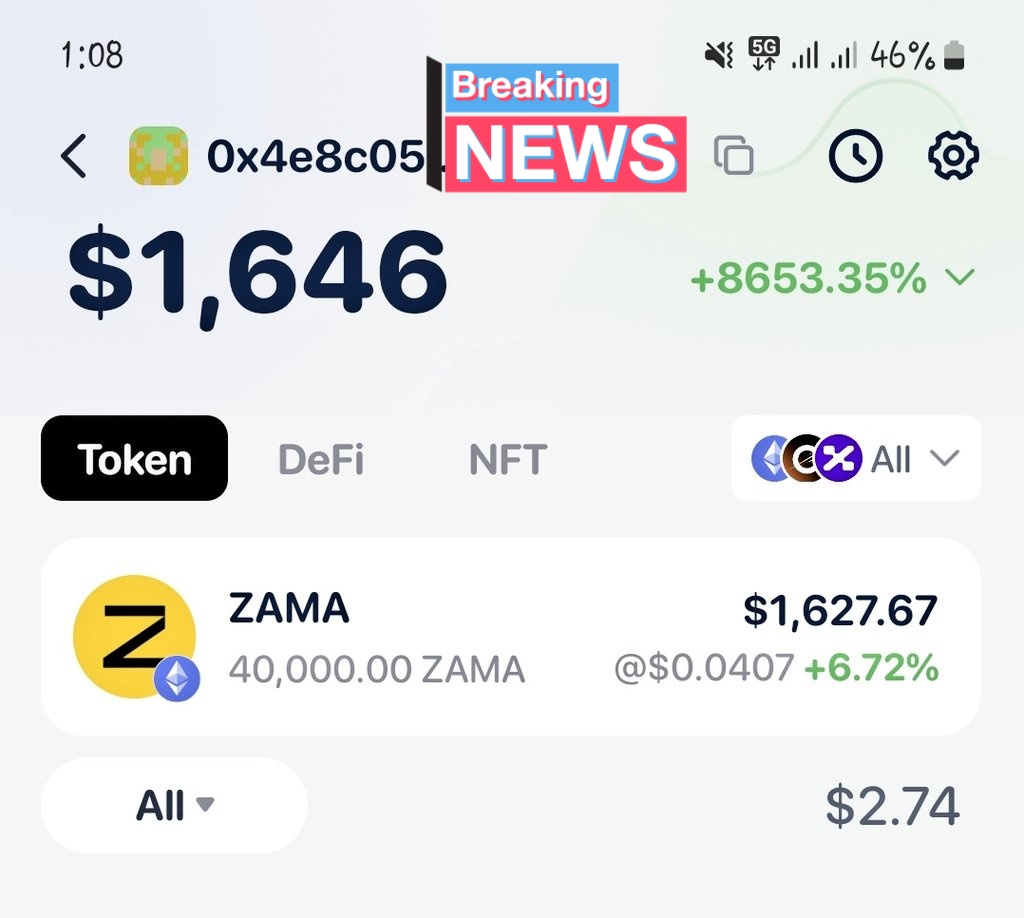Copy the wallet address

tap(734, 156)
